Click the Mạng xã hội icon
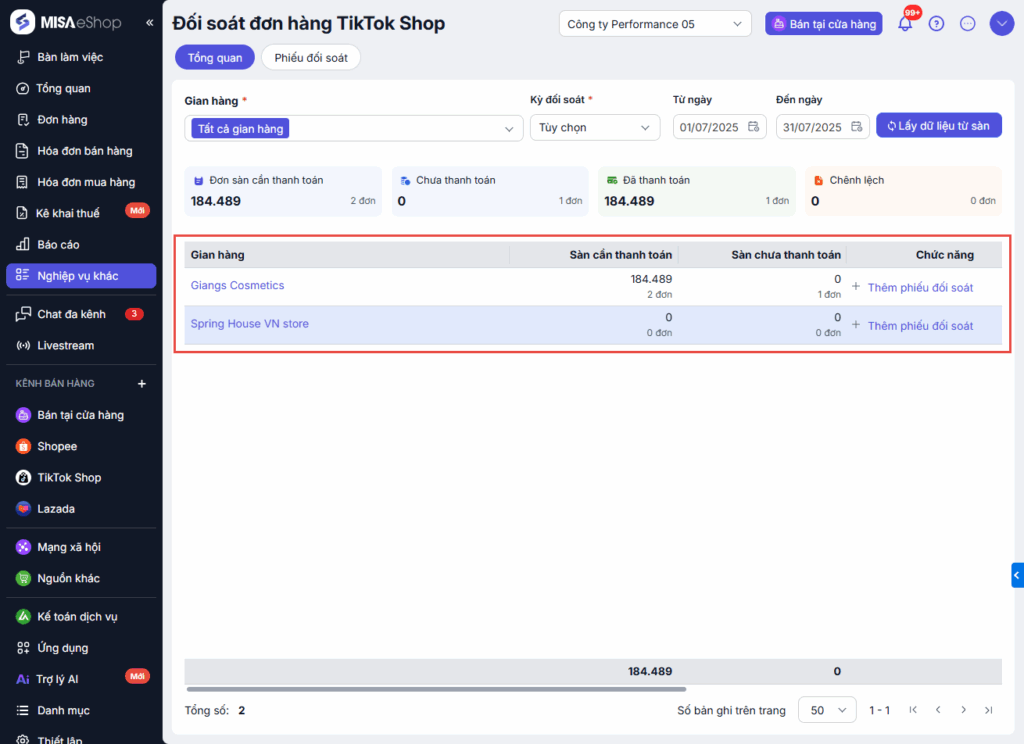 click(x=24, y=547)
